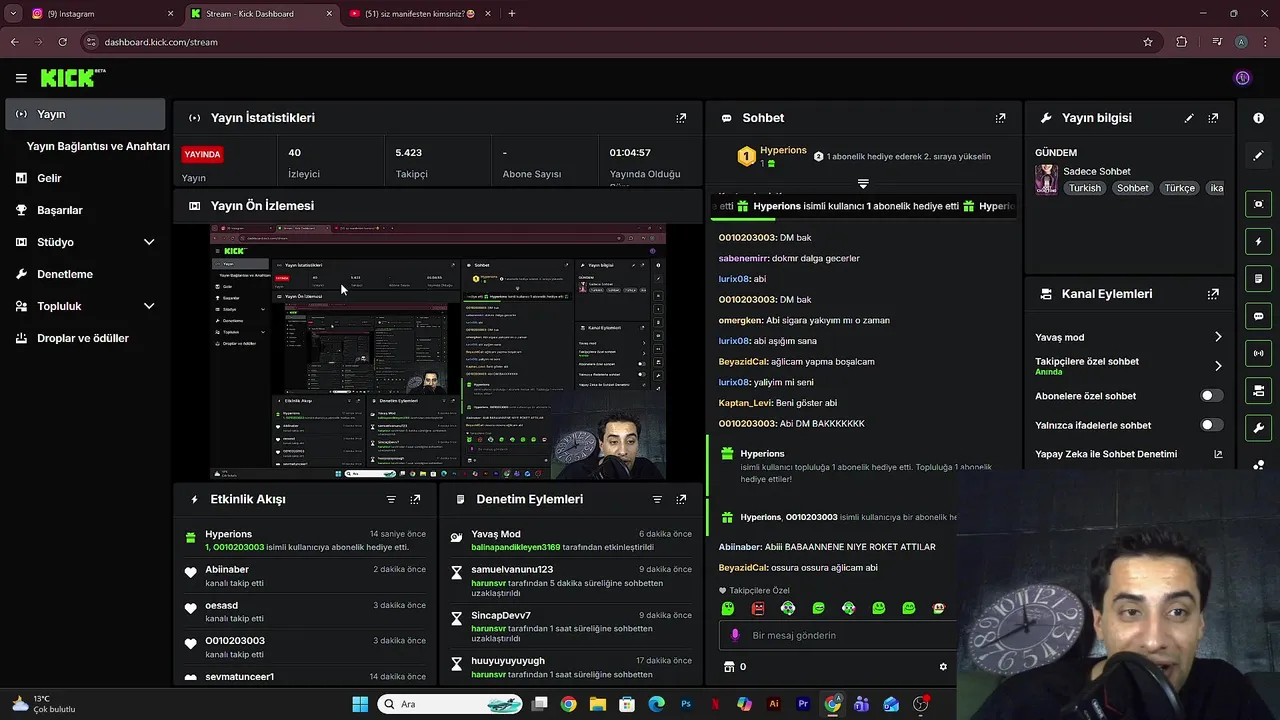Bookmark this page with the star icon
The width and height of the screenshot is (1280, 720).
coord(1148,42)
